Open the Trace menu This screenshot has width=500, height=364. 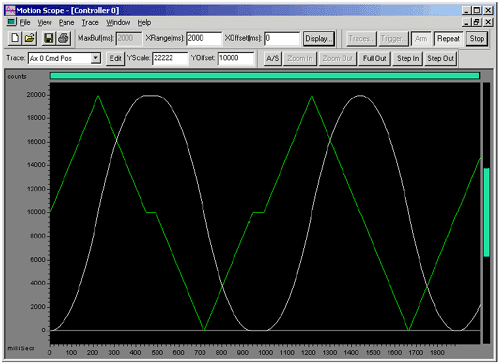point(90,23)
